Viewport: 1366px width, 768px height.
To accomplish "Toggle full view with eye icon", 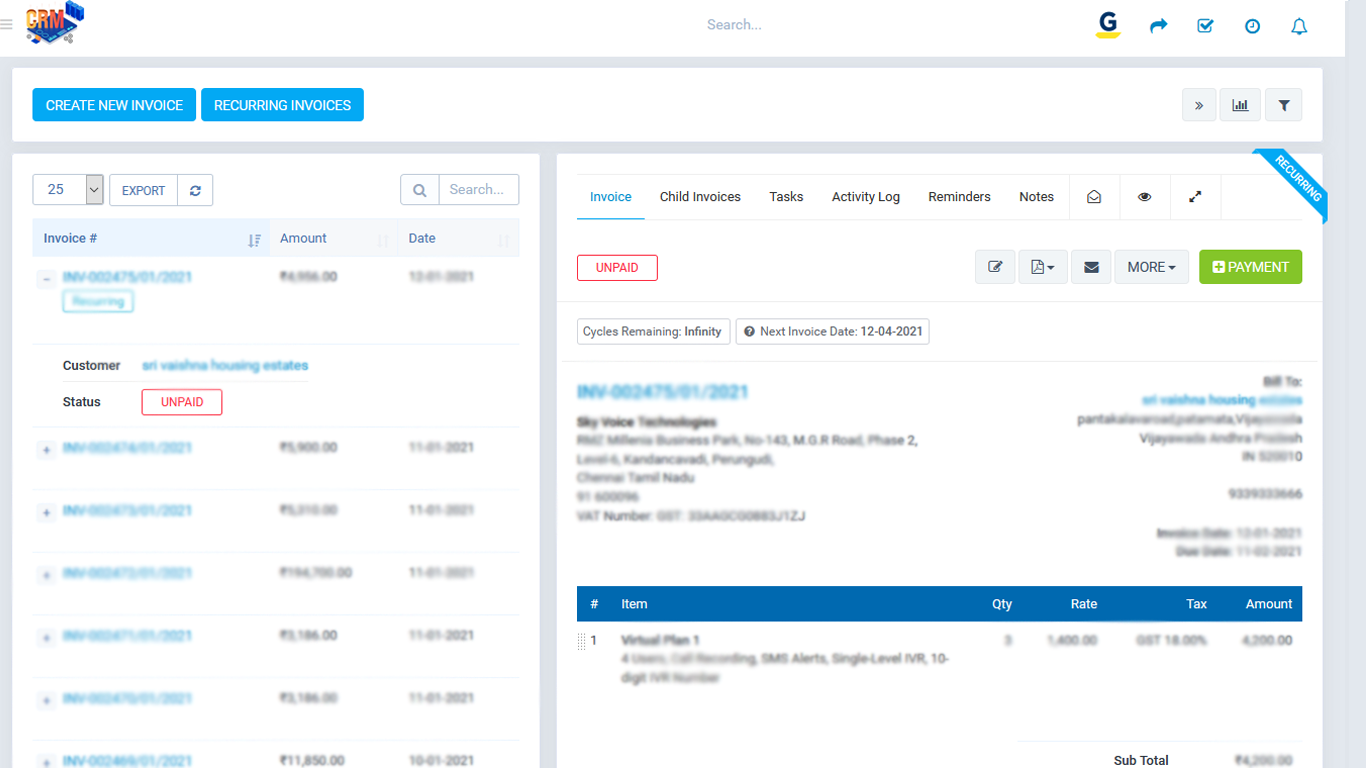I will click(x=1145, y=197).
